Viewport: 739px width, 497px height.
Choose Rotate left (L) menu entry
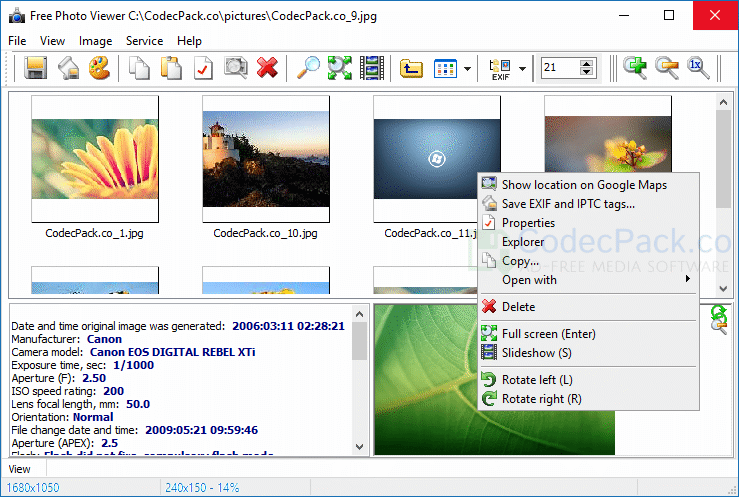[588, 380]
